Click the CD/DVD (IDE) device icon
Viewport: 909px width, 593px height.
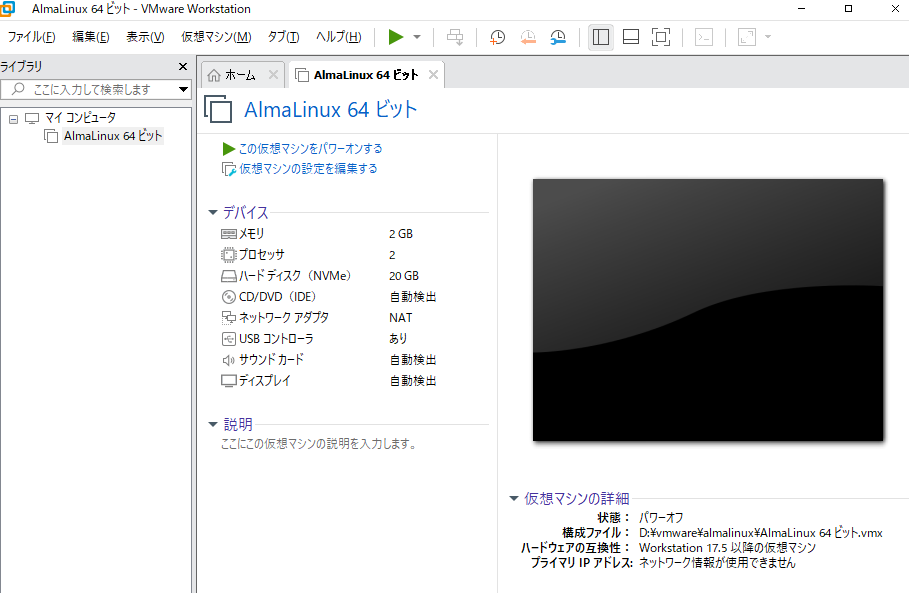coord(229,297)
